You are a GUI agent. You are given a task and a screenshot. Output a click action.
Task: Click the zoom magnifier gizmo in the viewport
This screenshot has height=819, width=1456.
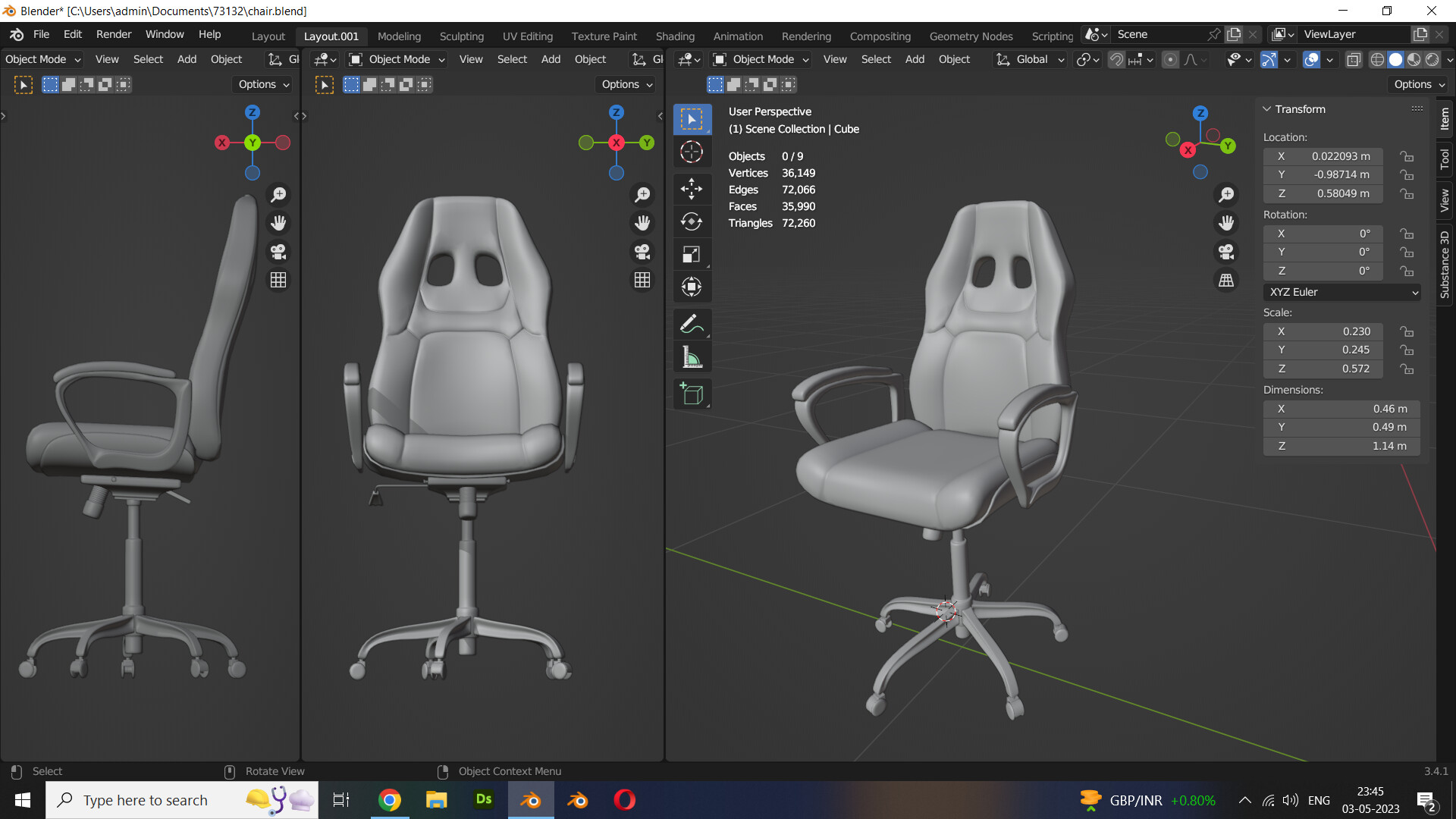click(1226, 194)
